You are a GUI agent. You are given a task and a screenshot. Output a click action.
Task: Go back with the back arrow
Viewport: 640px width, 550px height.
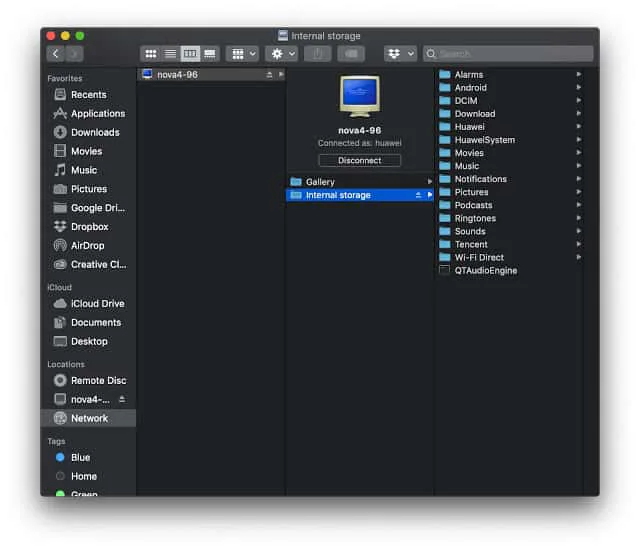56,54
